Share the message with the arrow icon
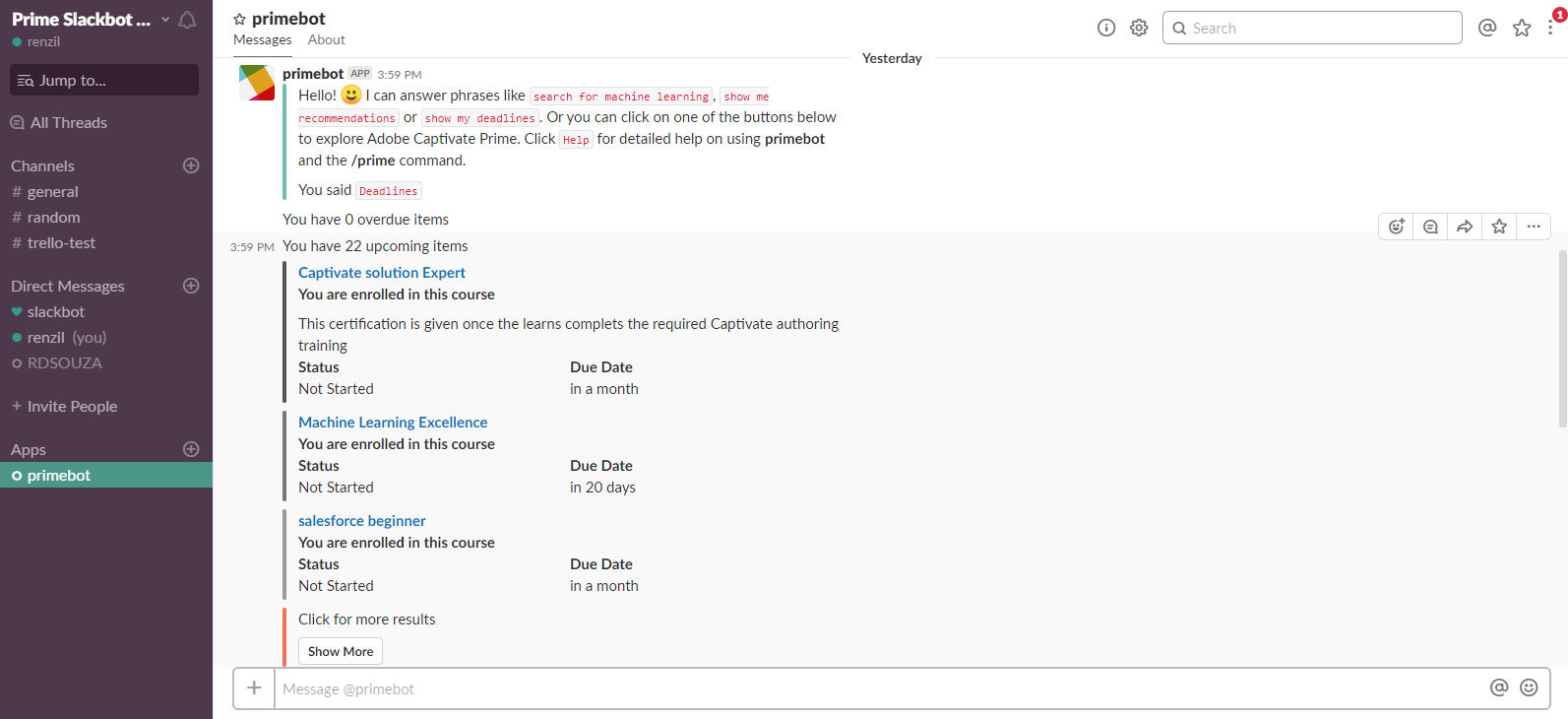 1465,227
